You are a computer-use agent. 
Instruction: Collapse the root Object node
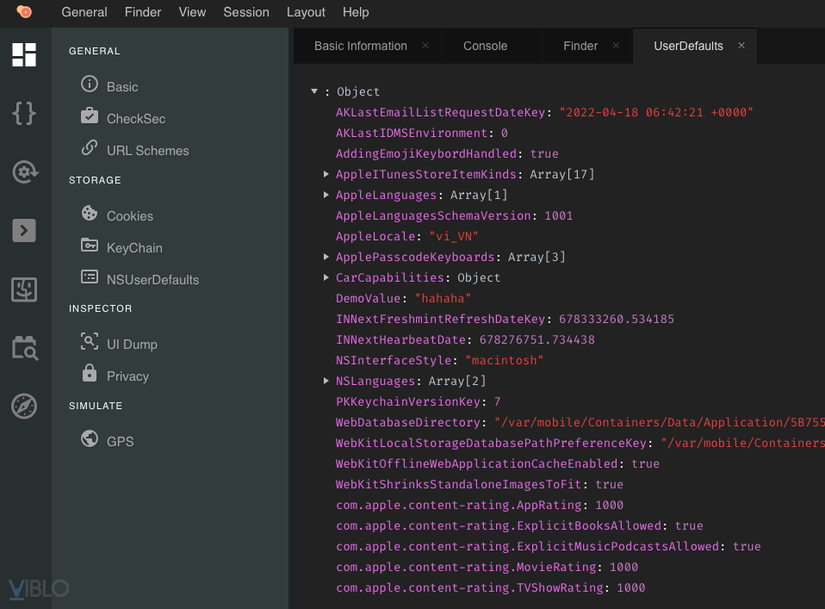point(314,91)
